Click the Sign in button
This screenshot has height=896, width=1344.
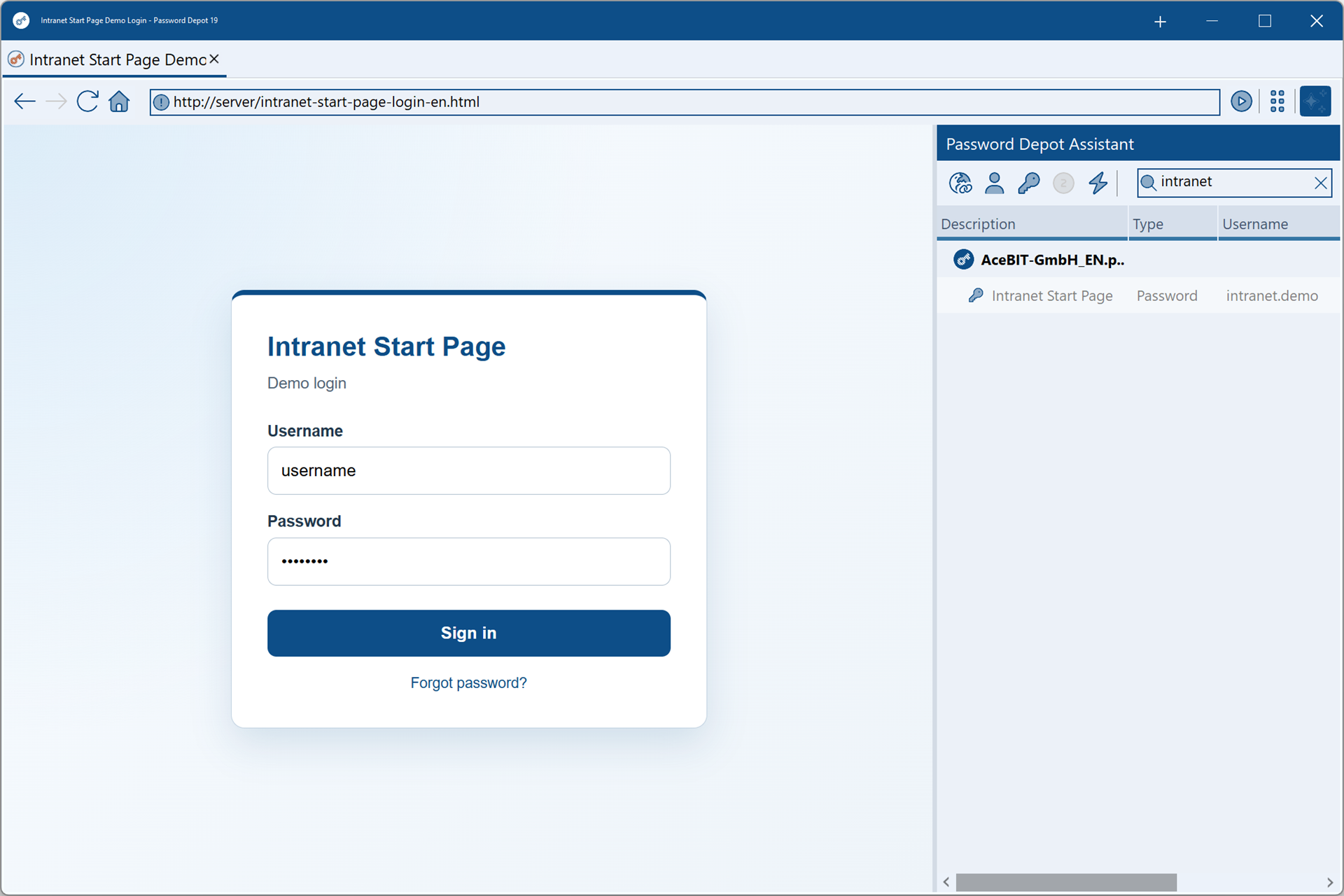tap(469, 633)
